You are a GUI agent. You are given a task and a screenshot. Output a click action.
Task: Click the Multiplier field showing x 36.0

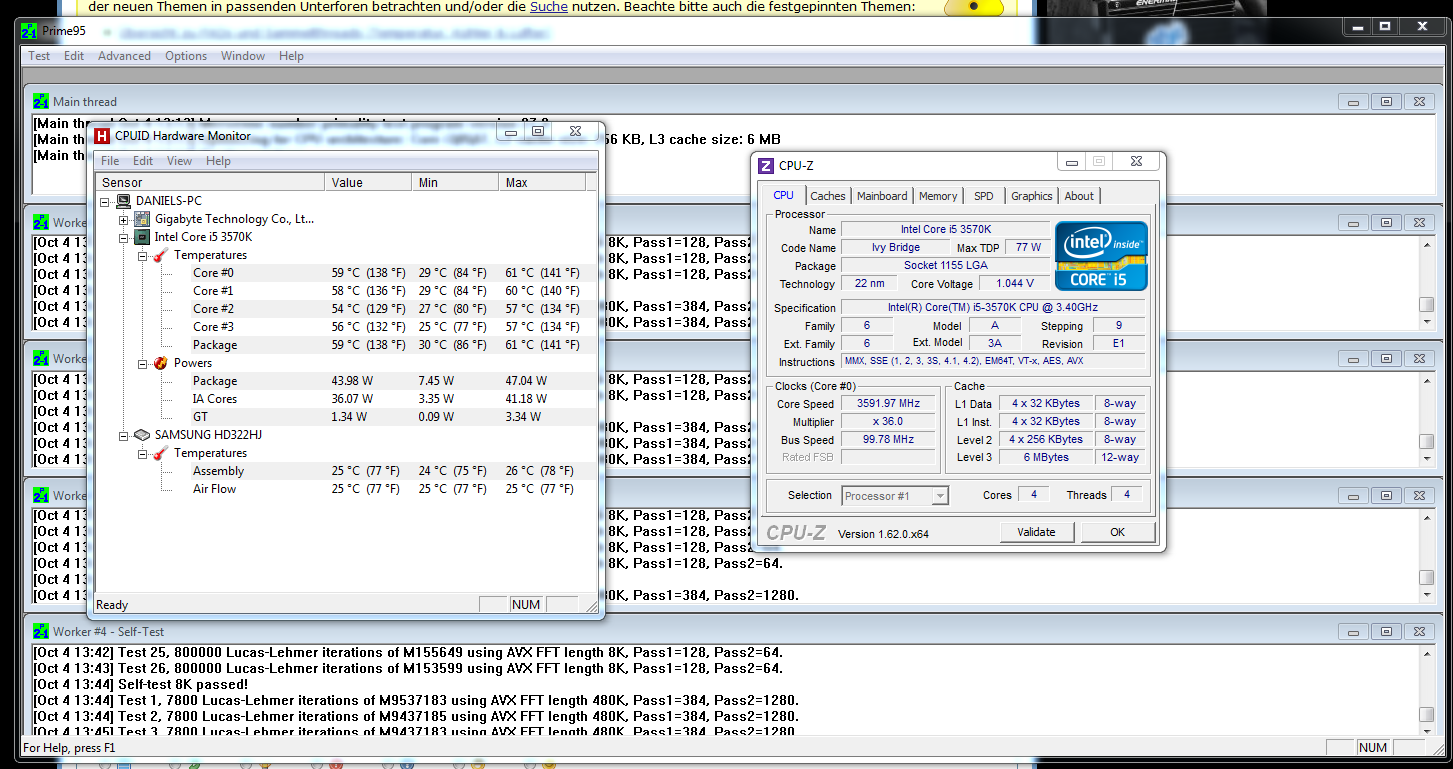[889, 422]
